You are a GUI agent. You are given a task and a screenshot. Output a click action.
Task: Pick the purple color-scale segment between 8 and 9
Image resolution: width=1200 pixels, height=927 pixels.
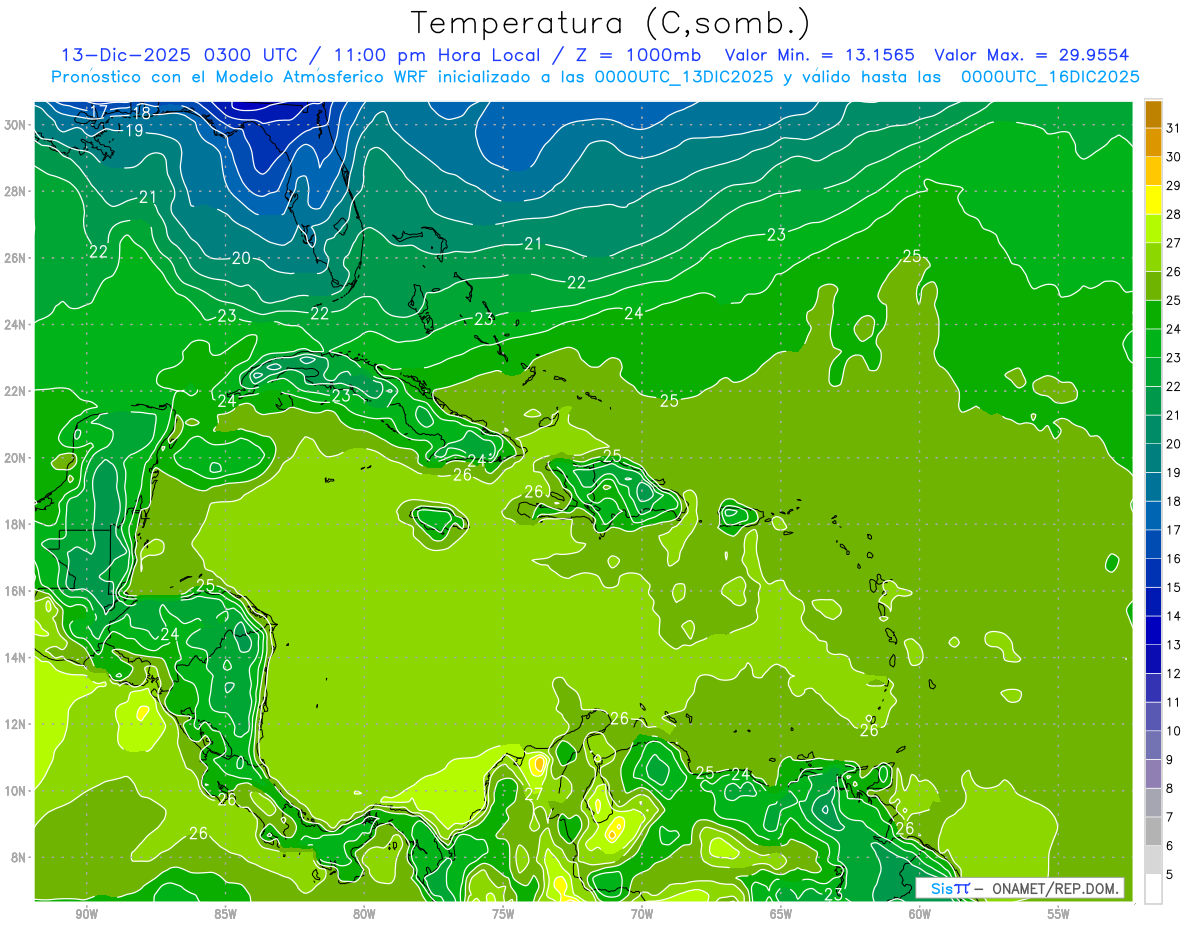(1154, 774)
